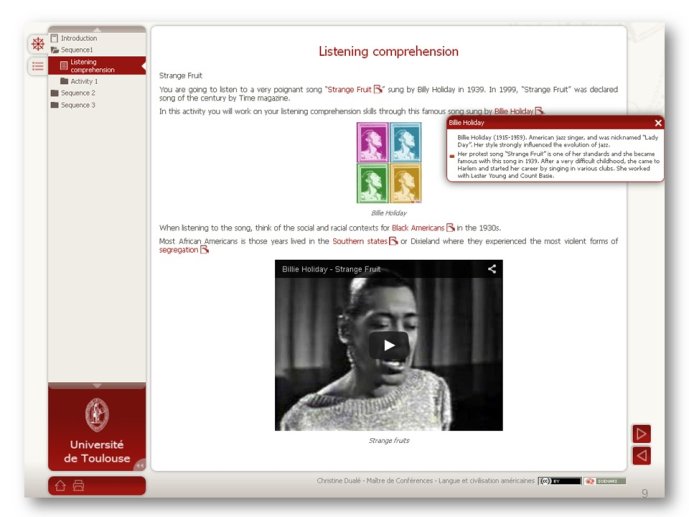Expand Sequence 2 in the outline
This screenshot has height=517, width=689.
coord(73,93)
